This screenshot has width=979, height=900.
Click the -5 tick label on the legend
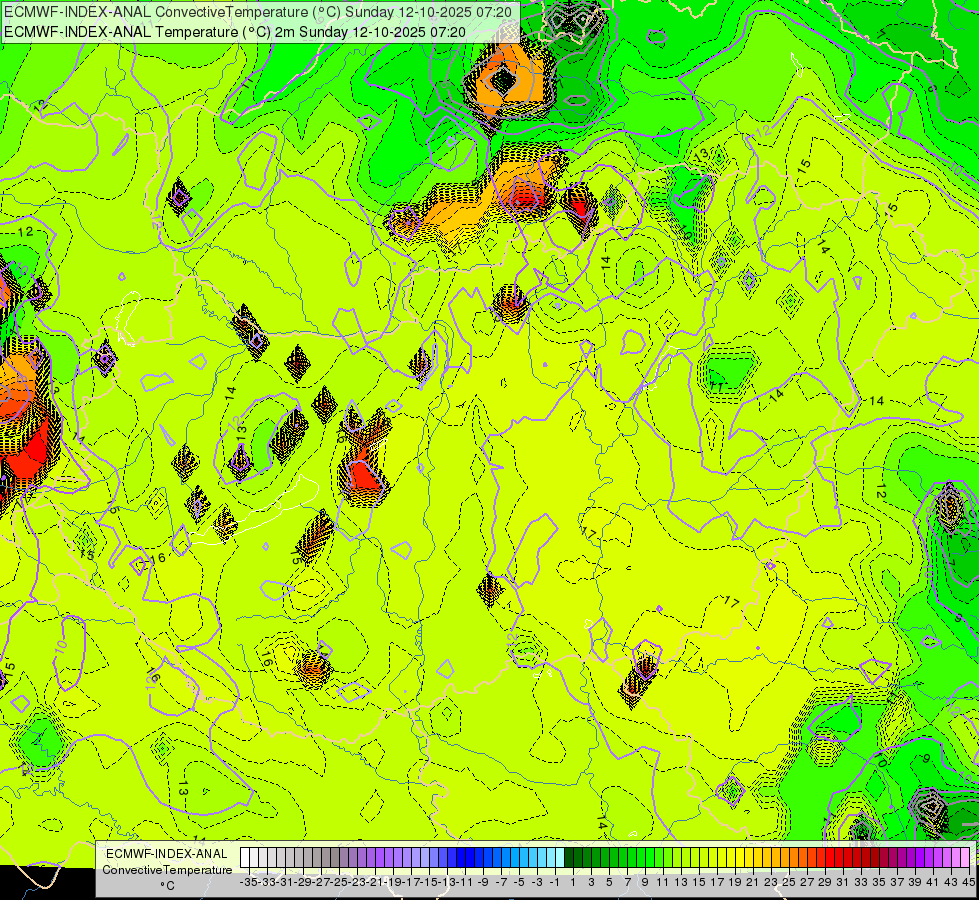click(x=518, y=882)
